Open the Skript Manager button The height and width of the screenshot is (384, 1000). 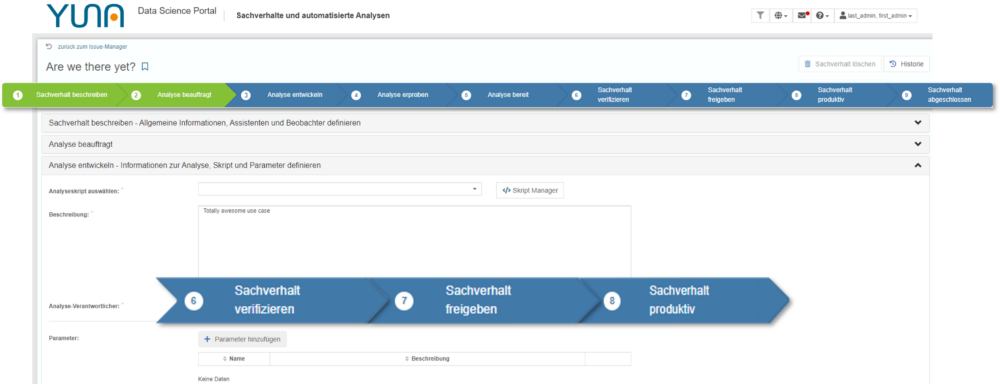tap(530, 190)
